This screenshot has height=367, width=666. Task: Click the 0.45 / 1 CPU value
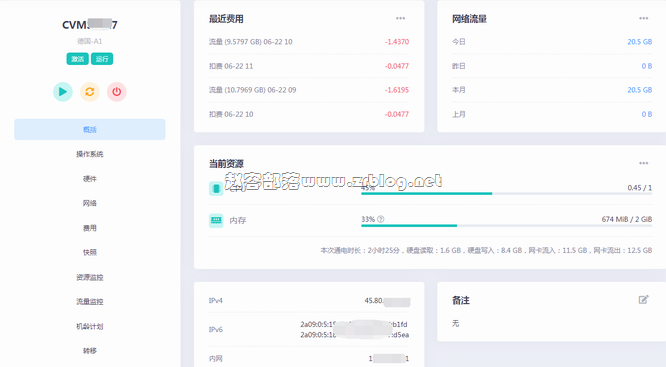tap(640, 188)
